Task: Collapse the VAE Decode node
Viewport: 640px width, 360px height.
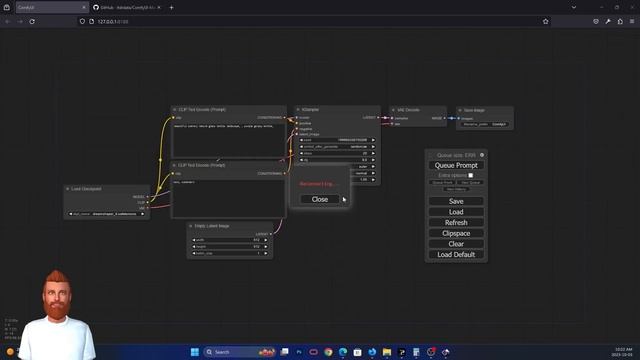Action: click(393, 110)
